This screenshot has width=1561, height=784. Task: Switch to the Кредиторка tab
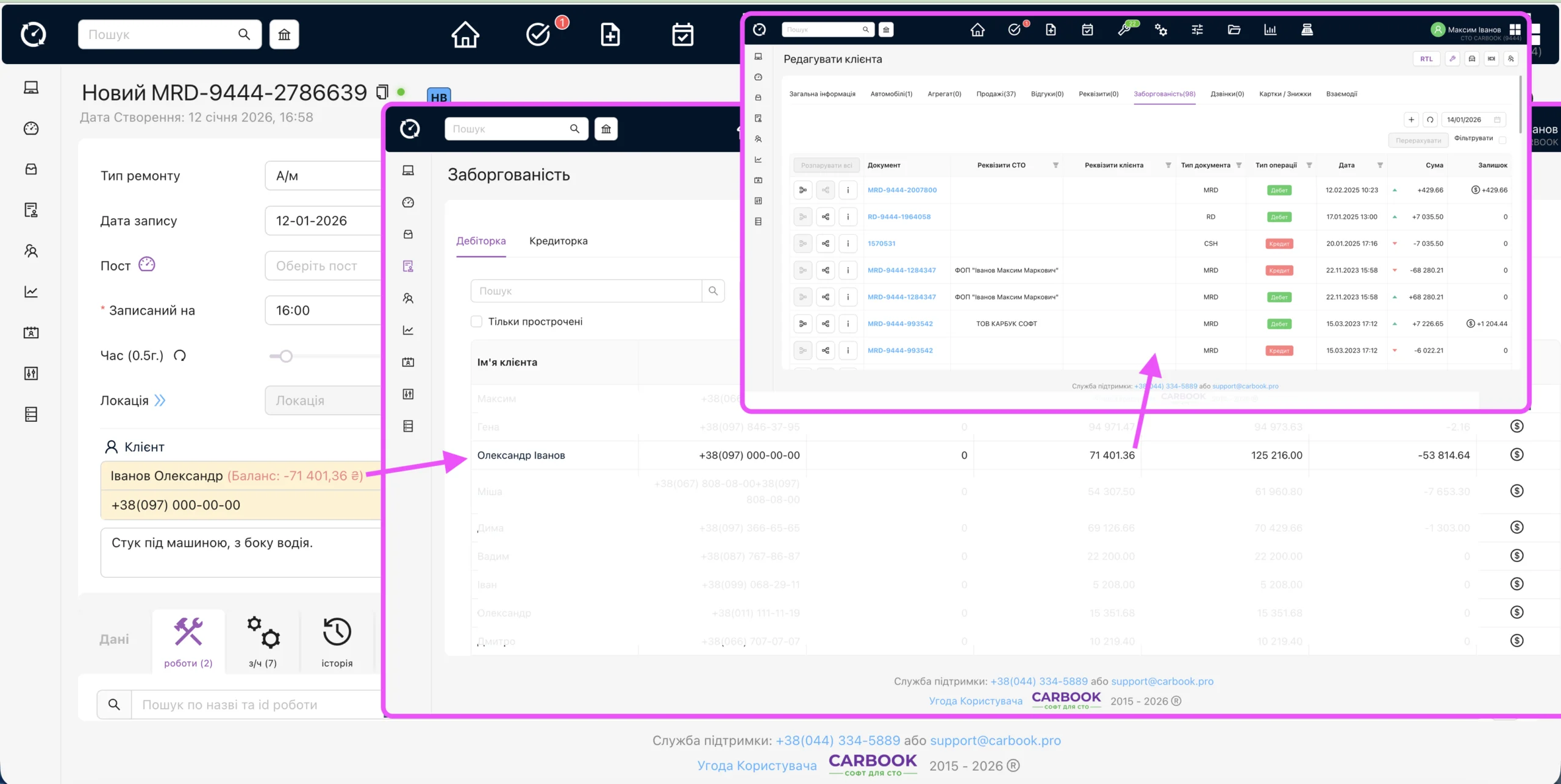pyautogui.click(x=558, y=241)
